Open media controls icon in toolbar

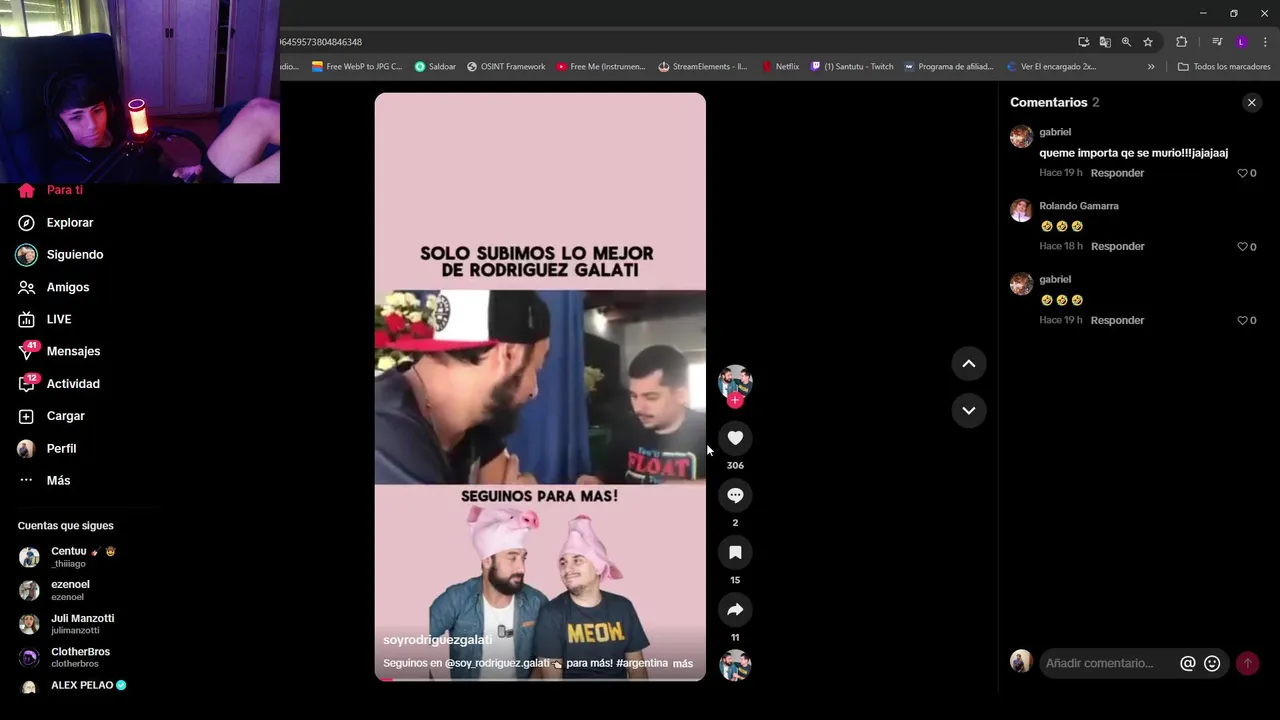pos(1216,42)
